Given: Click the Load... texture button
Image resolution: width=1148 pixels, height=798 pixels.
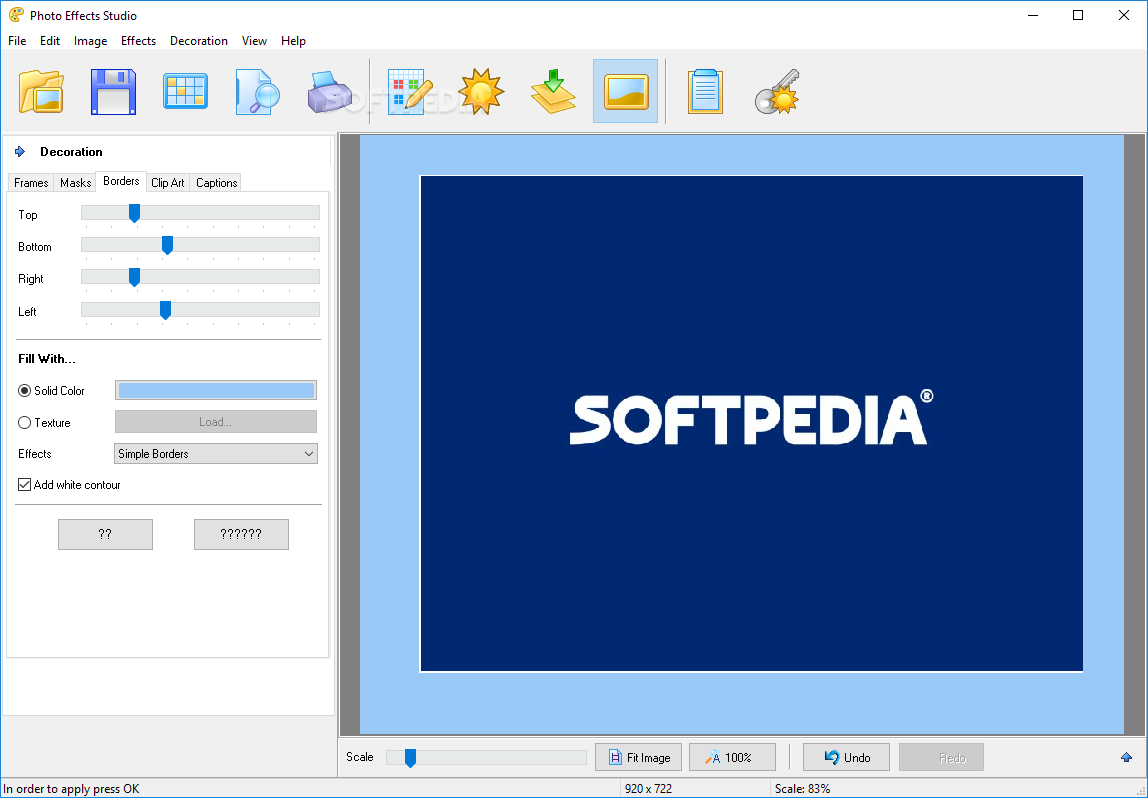Looking at the screenshot, I should tap(216, 422).
